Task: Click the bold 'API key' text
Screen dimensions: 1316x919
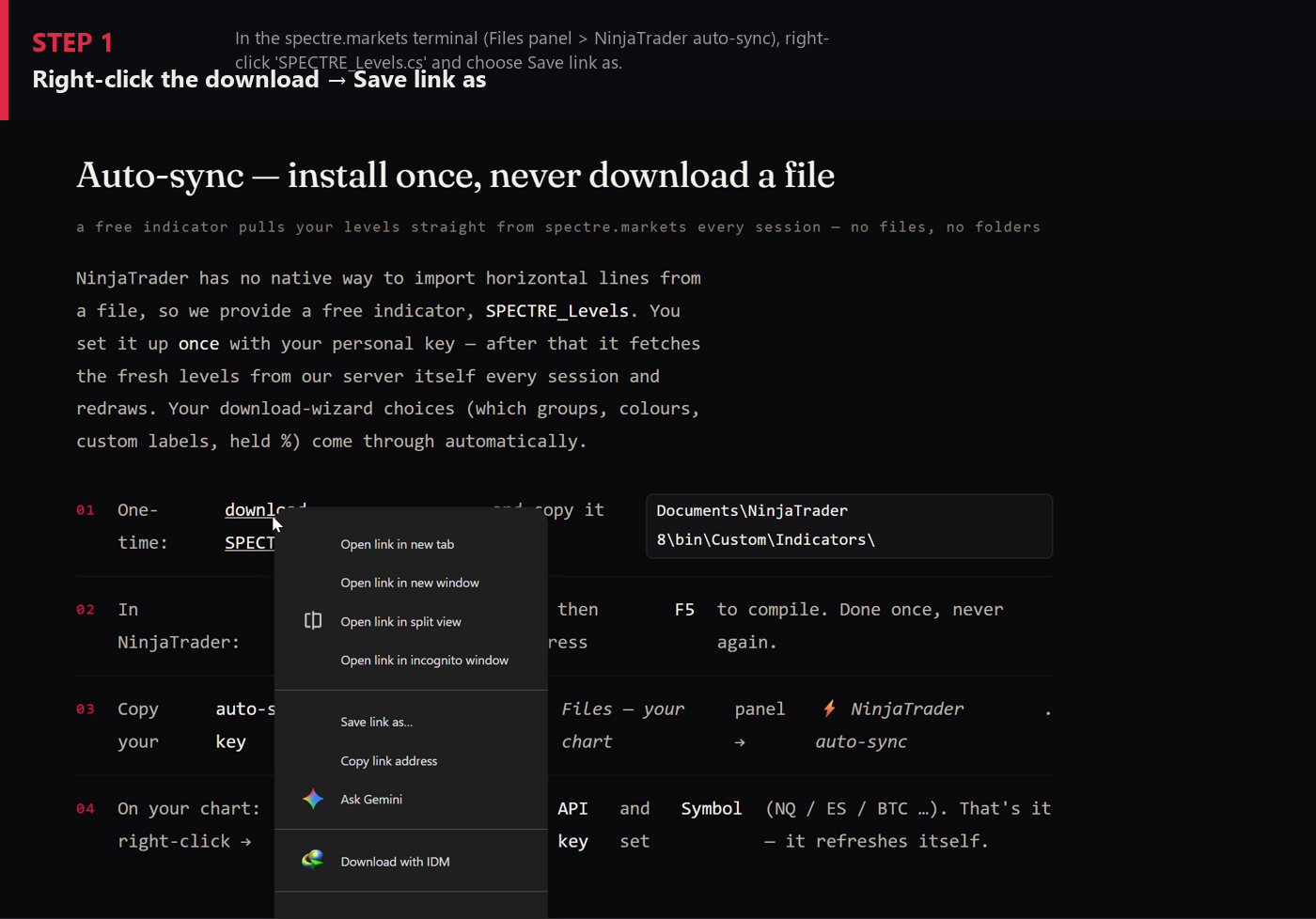Action: tap(572, 824)
